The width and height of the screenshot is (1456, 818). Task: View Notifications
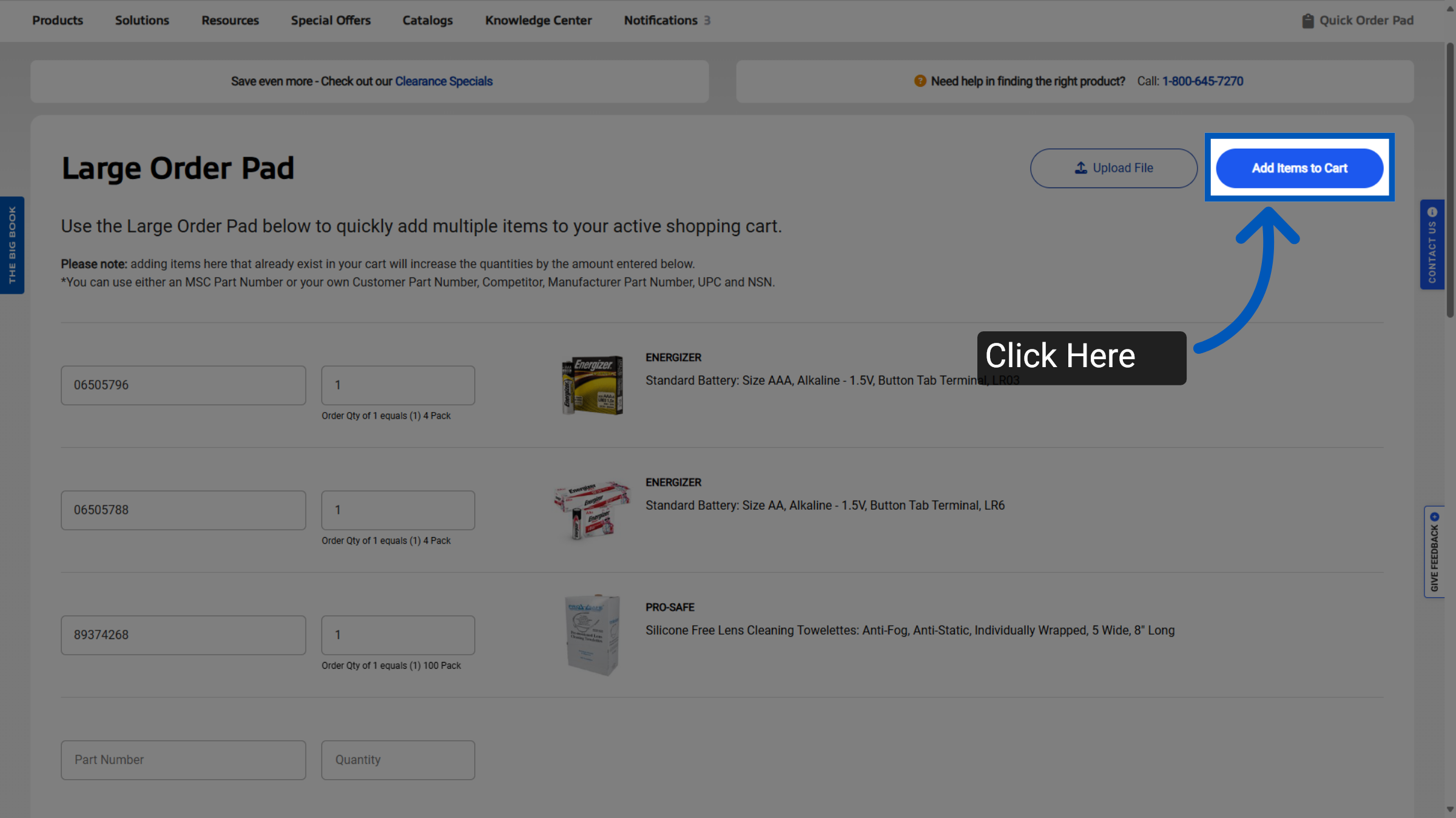pyautogui.click(x=661, y=21)
